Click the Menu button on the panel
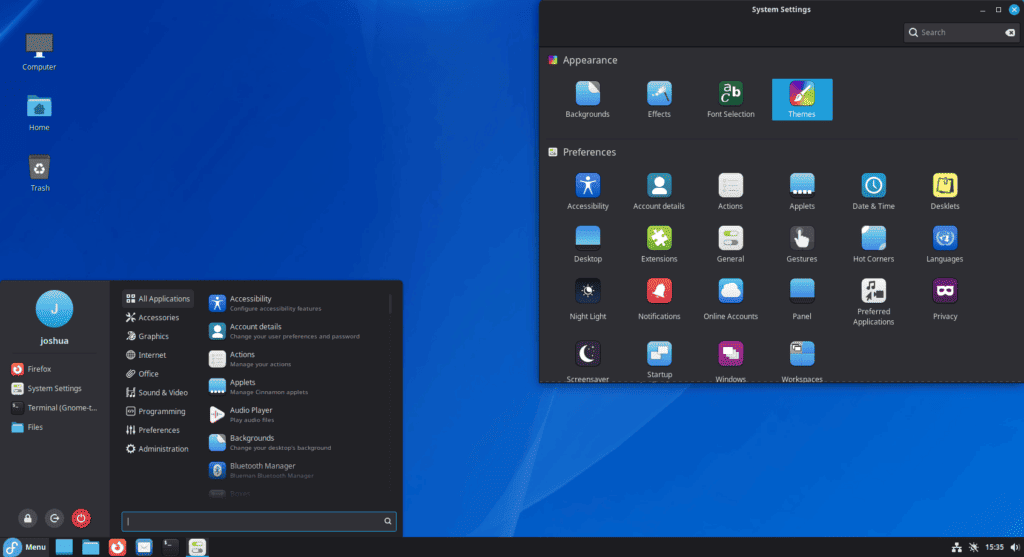Viewport: 1024px width, 557px height. (x=25, y=547)
